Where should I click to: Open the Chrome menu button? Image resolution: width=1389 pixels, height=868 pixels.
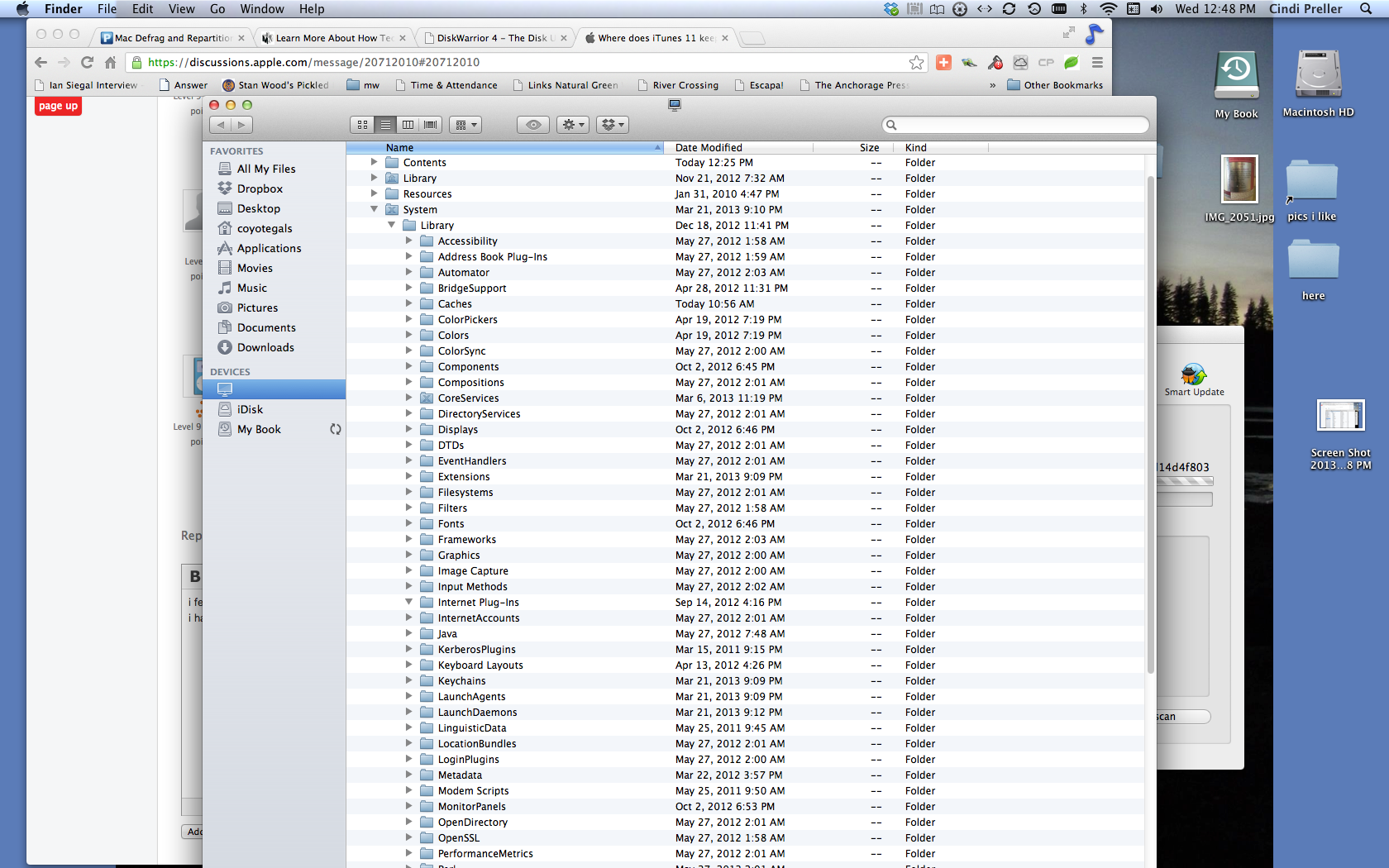click(1097, 62)
